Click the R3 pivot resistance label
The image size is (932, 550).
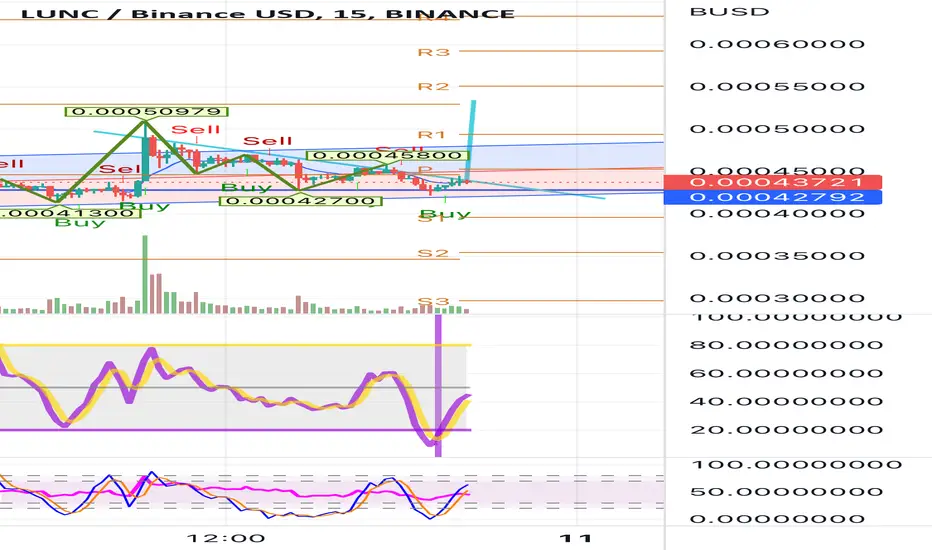click(433, 52)
